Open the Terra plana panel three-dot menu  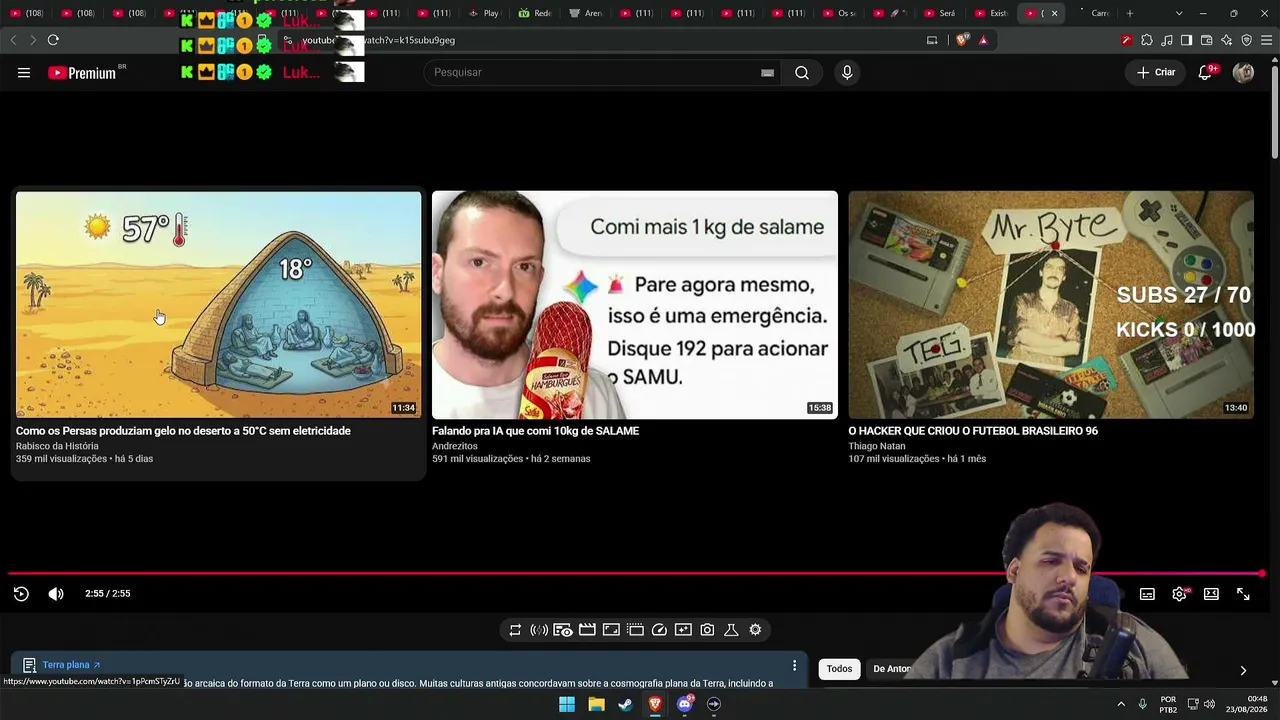[794, 665]
